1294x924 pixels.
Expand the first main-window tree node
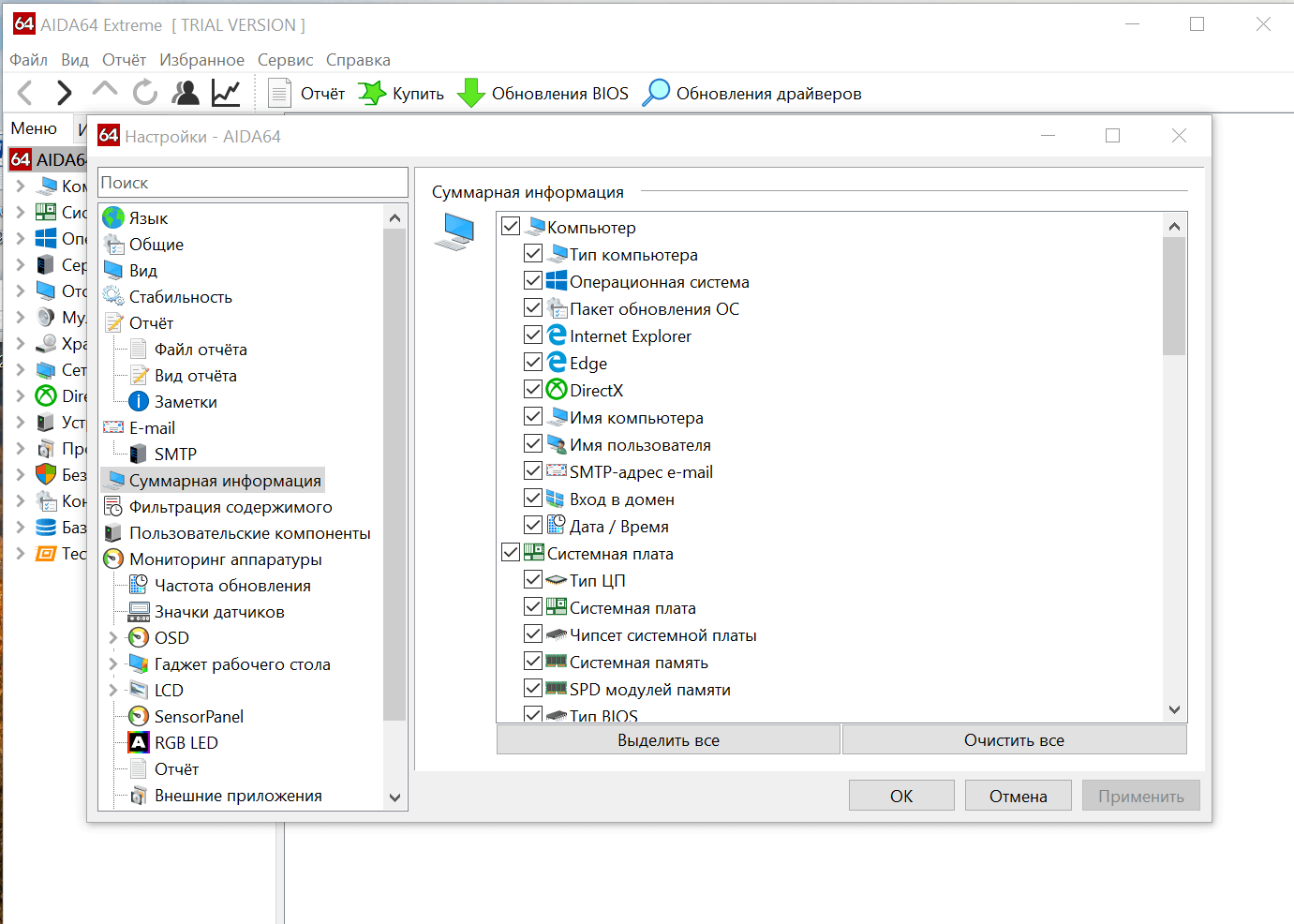(20, 186)
